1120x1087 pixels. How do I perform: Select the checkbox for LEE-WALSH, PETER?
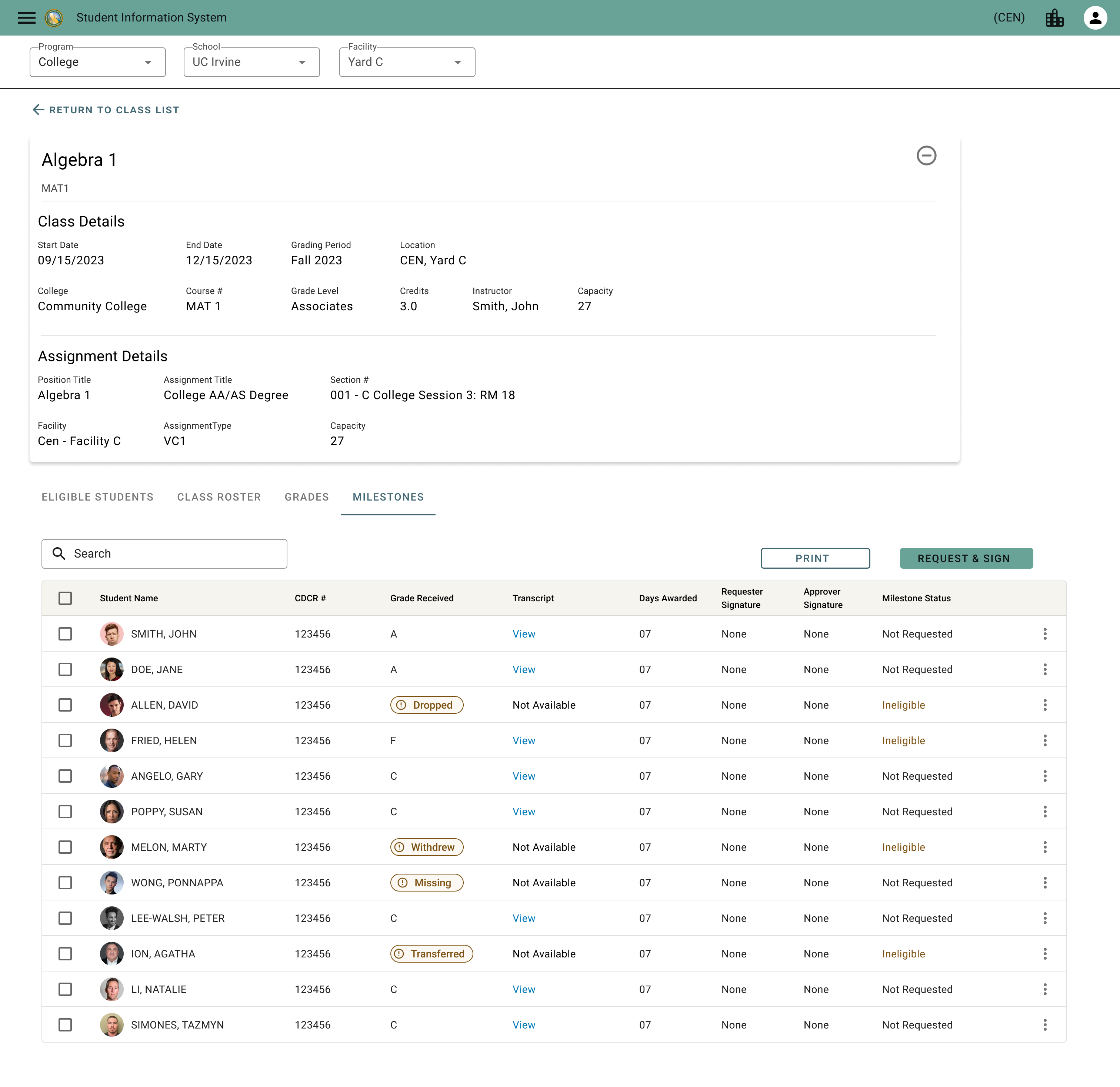click(x=65, y=917)
